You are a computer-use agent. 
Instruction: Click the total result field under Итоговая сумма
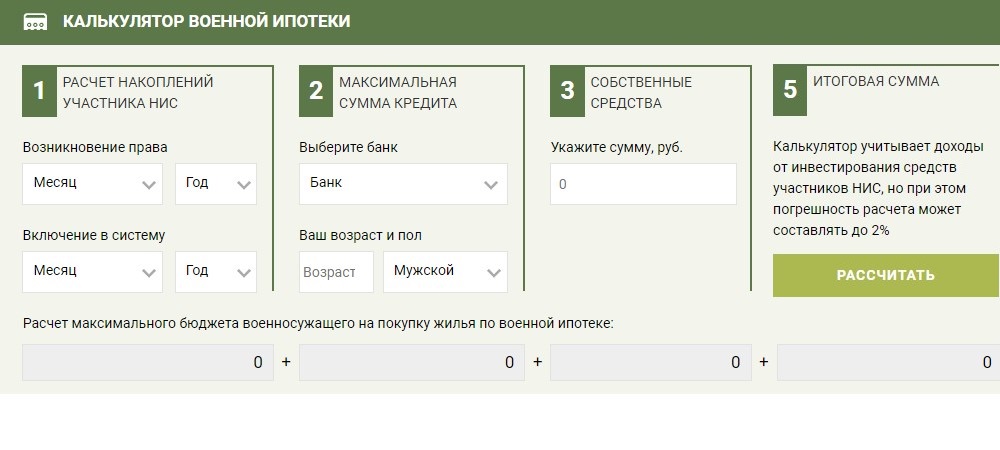tap(888, 363)
